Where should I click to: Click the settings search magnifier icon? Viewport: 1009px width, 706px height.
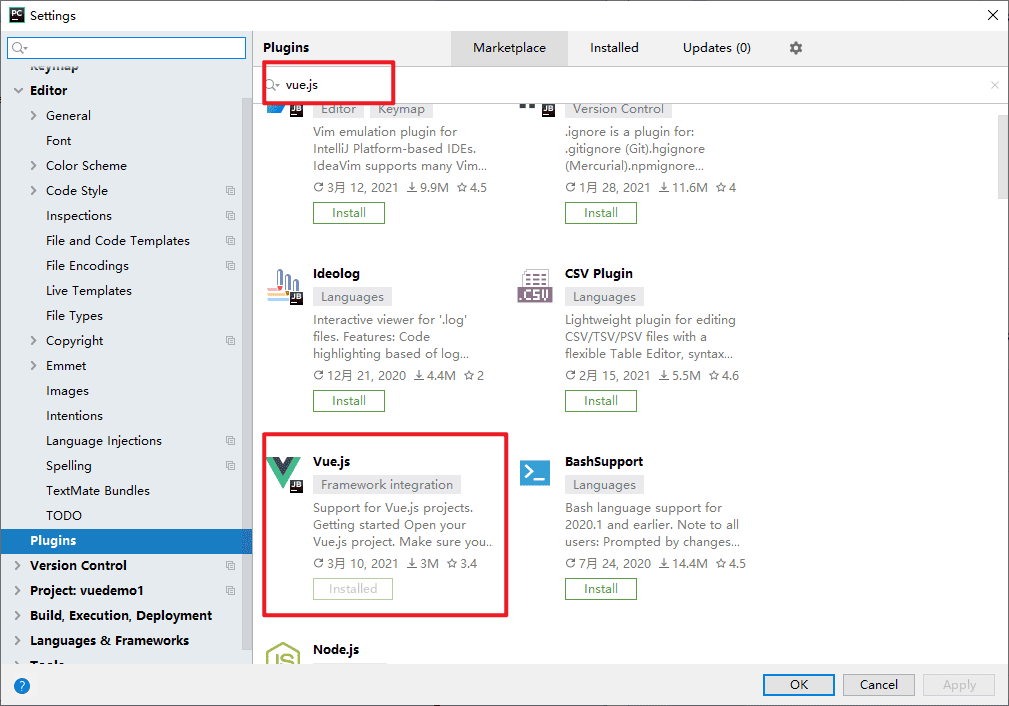[x=19, y=48]
